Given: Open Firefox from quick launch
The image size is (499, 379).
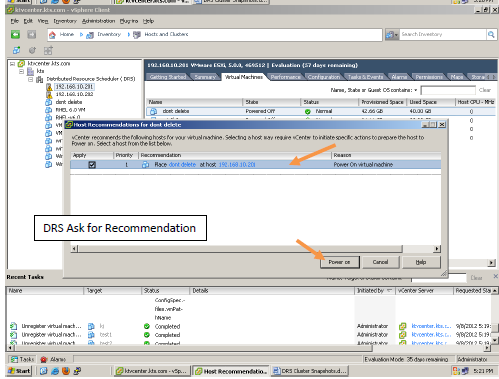Looking at the screenshot, I should (66, 371).
